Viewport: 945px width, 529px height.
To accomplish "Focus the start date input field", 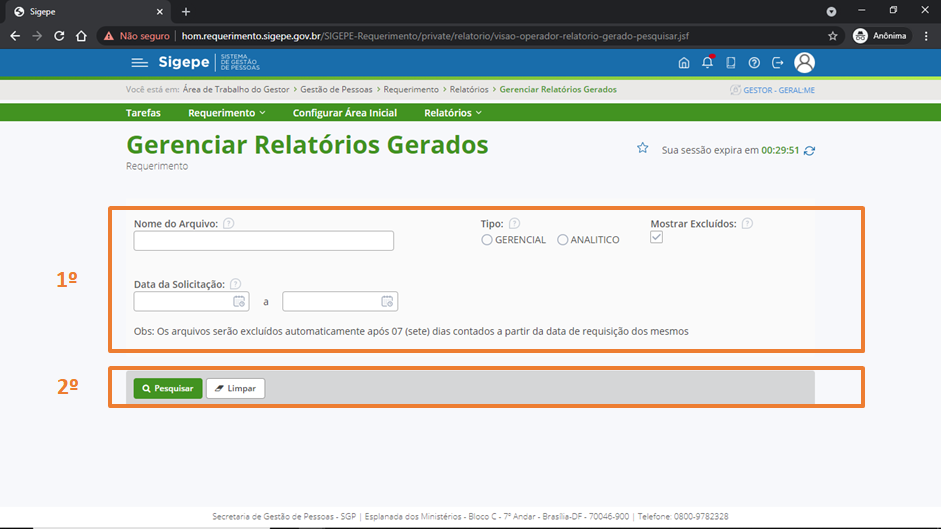I will [191, 301].
